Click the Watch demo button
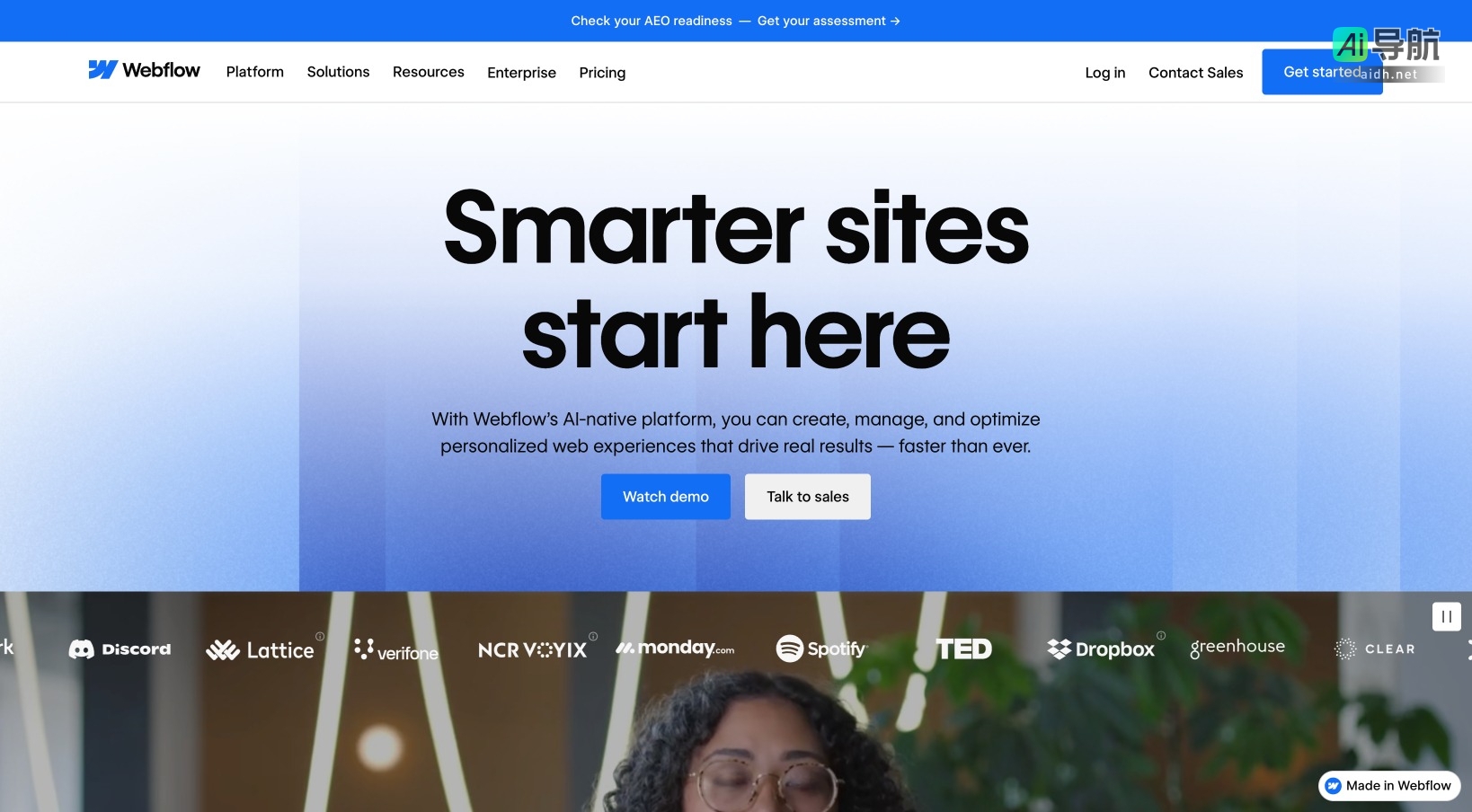The height and width of the screenshot is (812, 1472). pos(666,497)
